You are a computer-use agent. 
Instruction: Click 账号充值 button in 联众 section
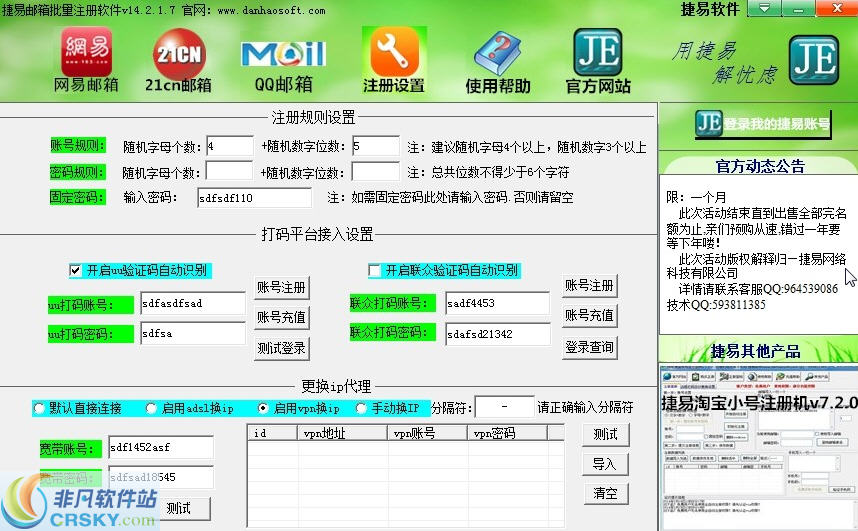pos(589,316)
